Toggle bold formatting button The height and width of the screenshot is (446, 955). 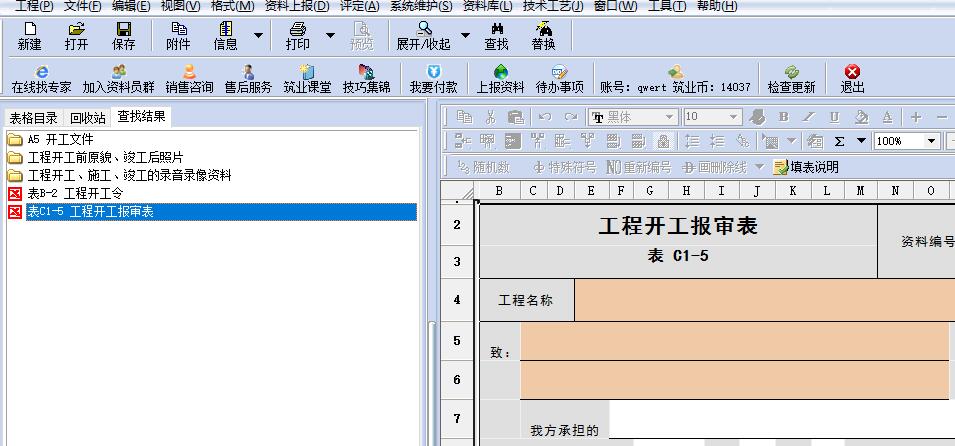(x=784, y=117)
